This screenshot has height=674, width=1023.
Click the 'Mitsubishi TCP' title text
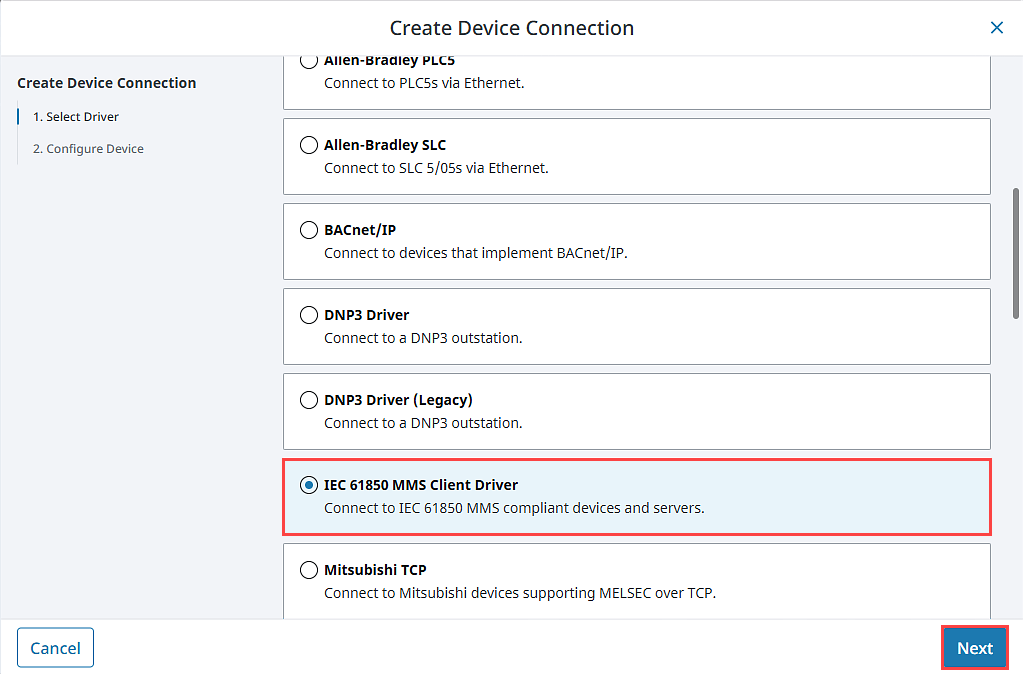(x=375, y=570)
